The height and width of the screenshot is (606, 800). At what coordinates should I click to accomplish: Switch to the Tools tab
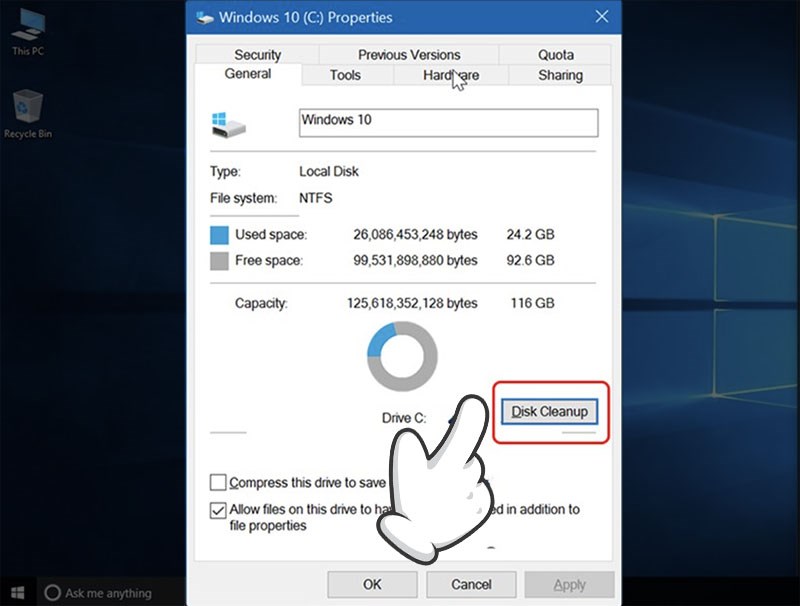coord(345,75)
